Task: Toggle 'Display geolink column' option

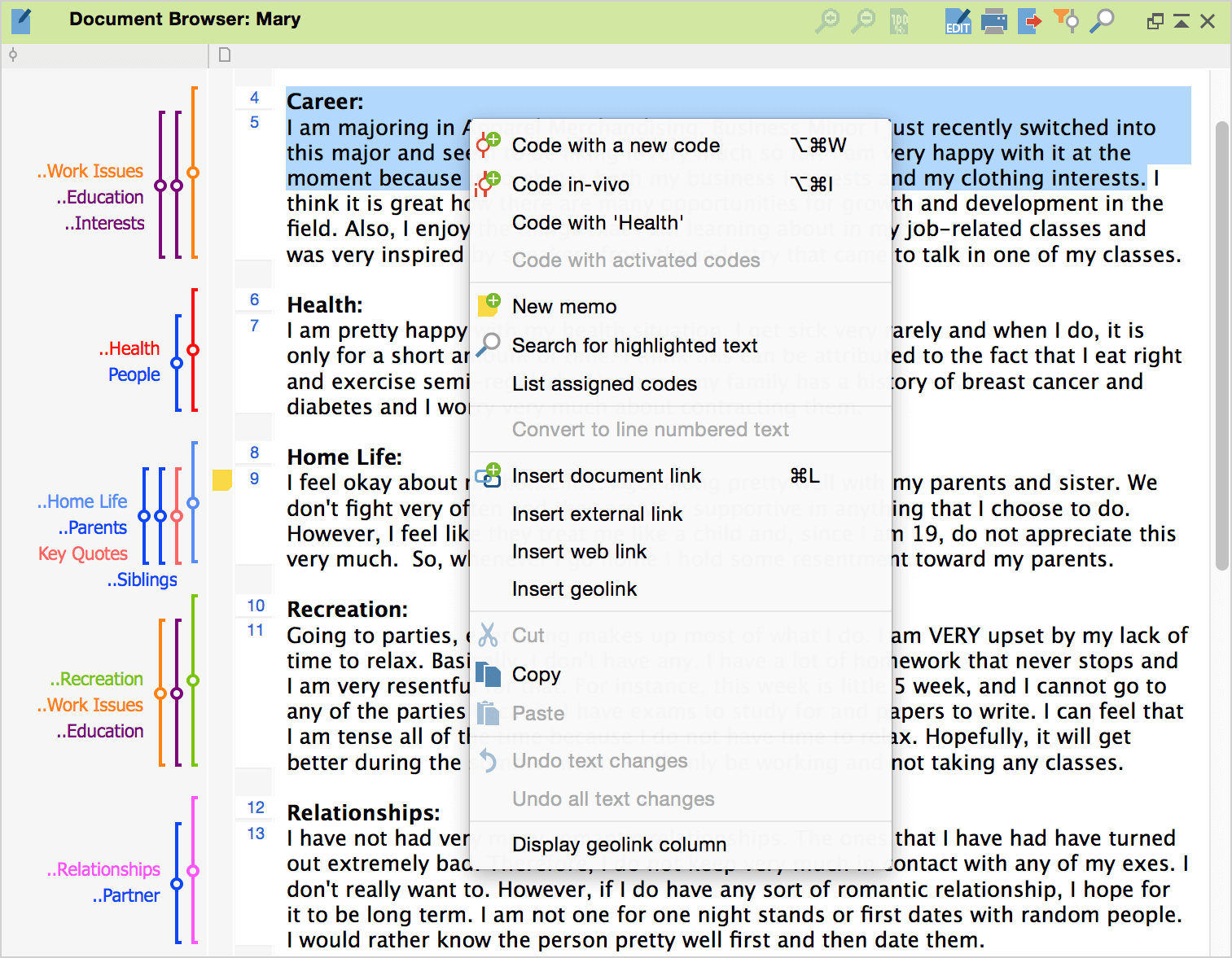Action: [x=619, y=845]
